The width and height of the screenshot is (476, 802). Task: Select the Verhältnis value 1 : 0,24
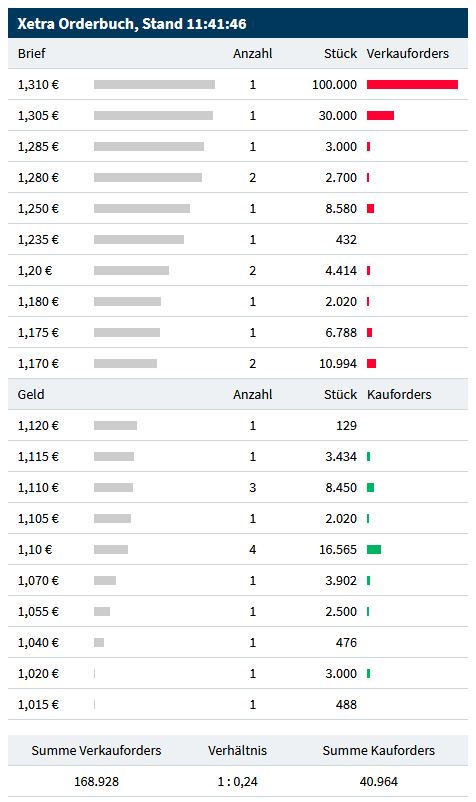(x=238, y=782)
